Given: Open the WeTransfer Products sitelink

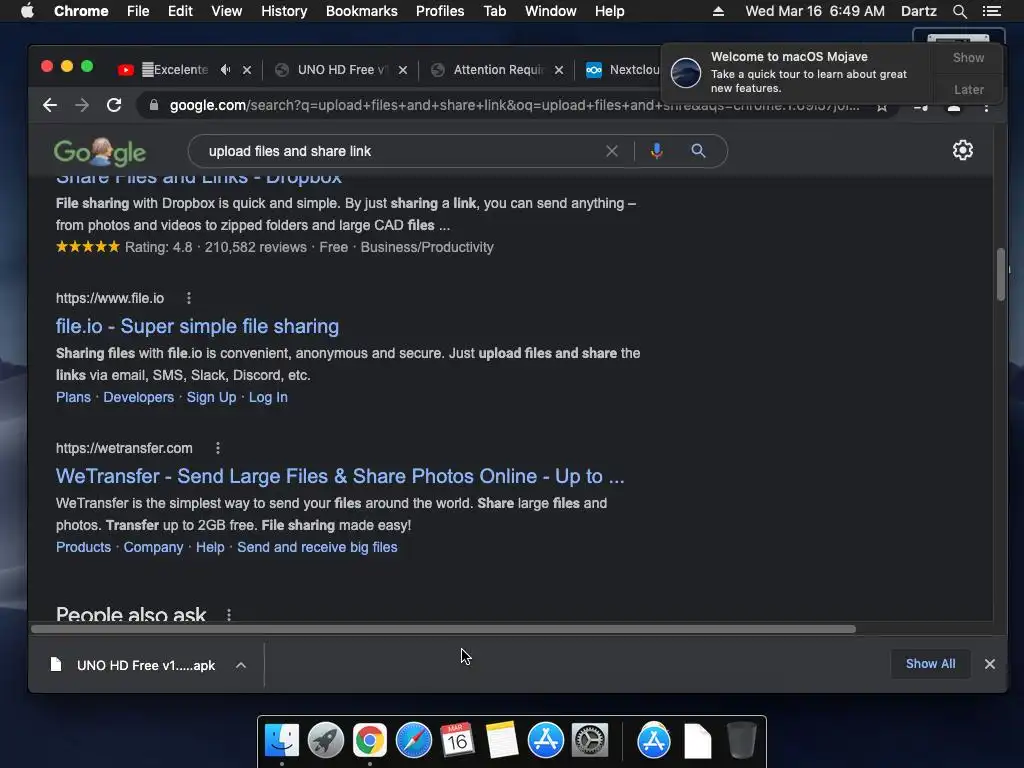Looking at the screenshot, I should pyautogui.click(x=84, y=547).
